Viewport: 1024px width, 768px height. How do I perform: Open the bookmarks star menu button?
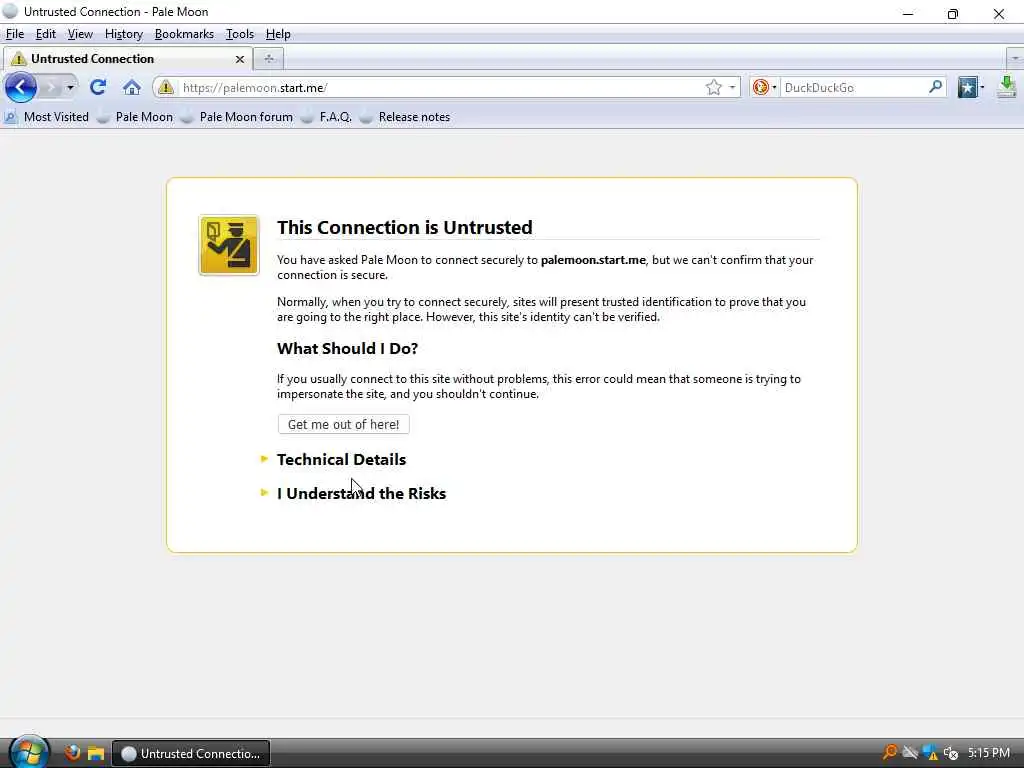click(x=967, y=87)
